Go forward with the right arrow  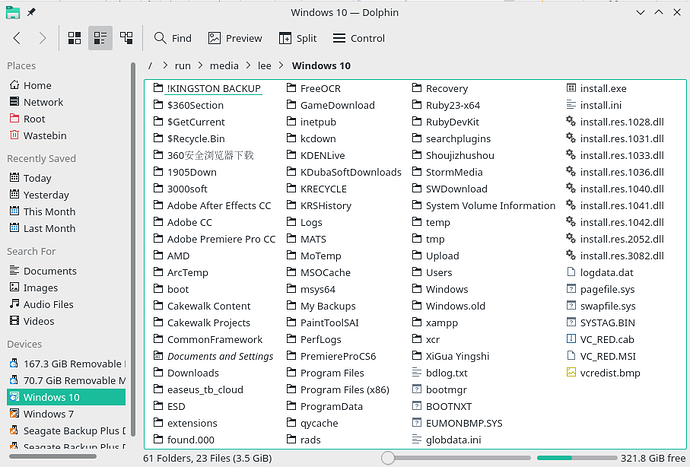click(42, 38)
